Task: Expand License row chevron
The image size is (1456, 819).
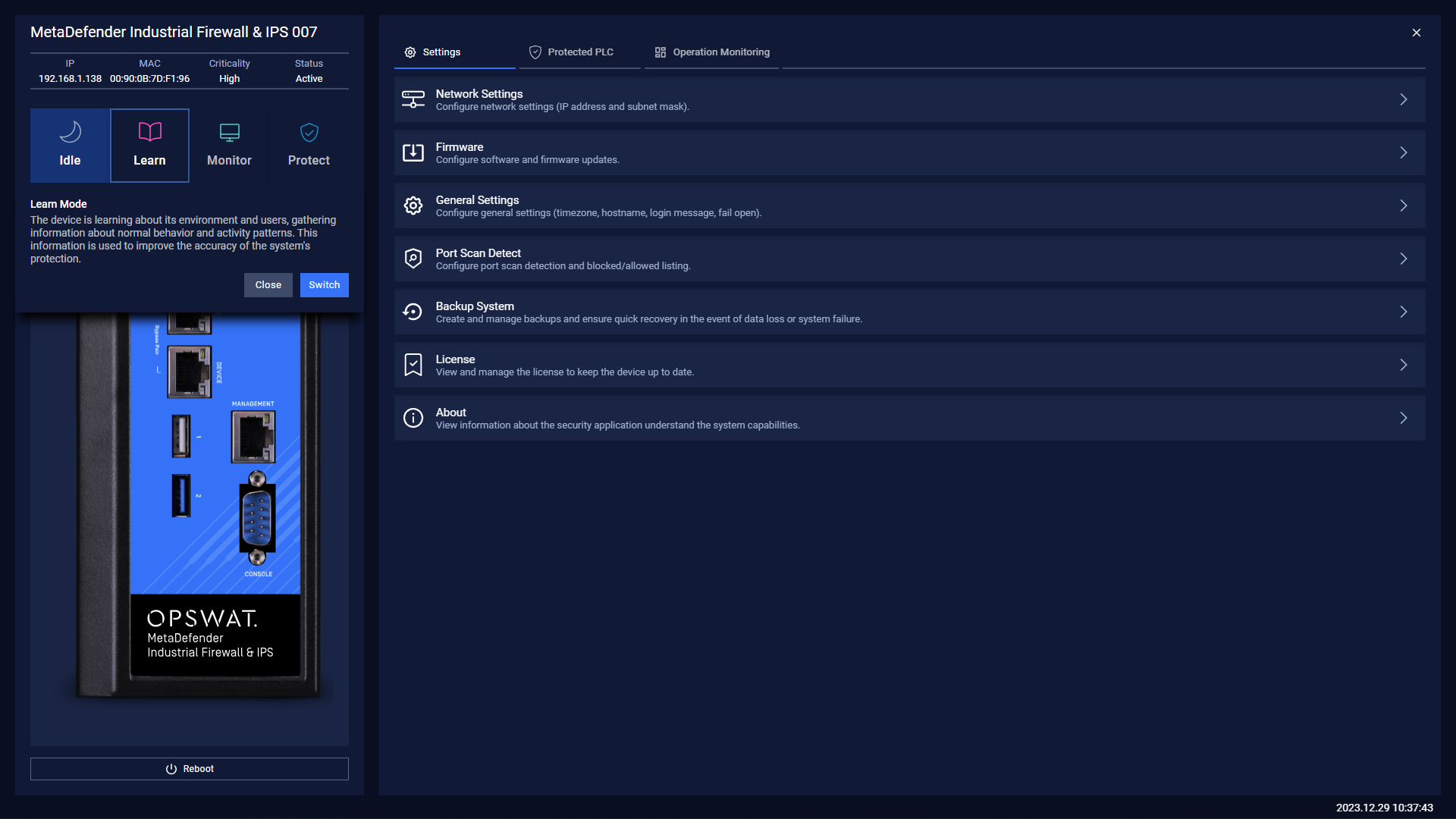Action: (x=1404, y=365)
